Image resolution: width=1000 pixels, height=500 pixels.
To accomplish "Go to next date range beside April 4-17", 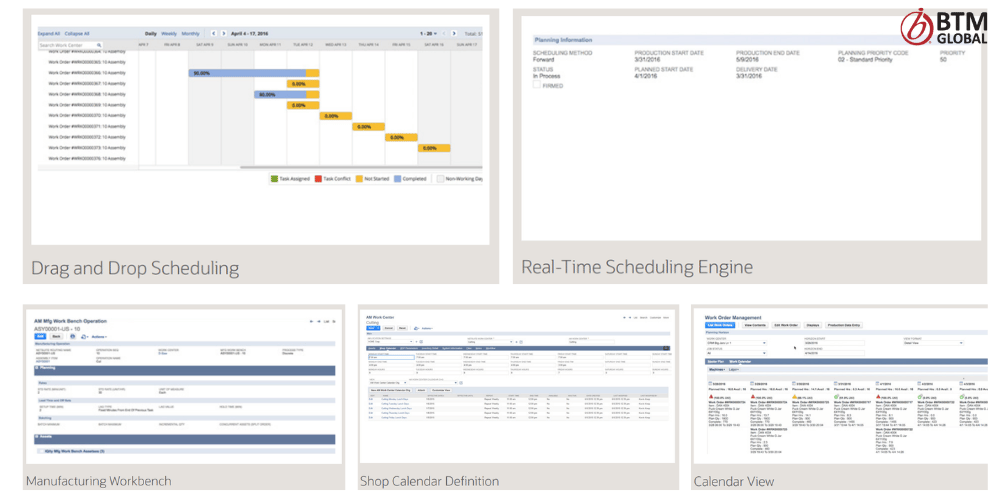I will coord(224,33).
